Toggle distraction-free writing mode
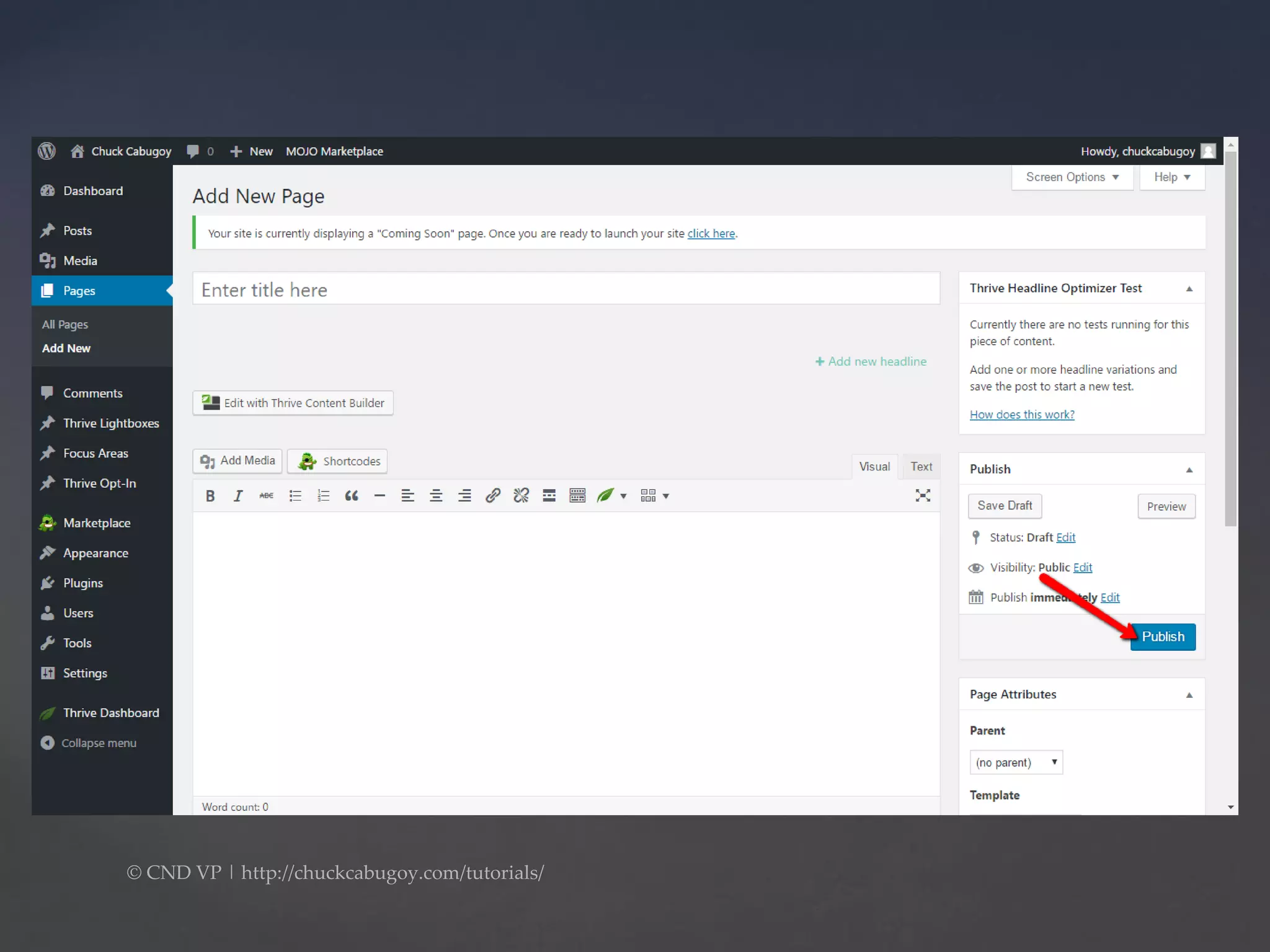 (x=923, y=496)
